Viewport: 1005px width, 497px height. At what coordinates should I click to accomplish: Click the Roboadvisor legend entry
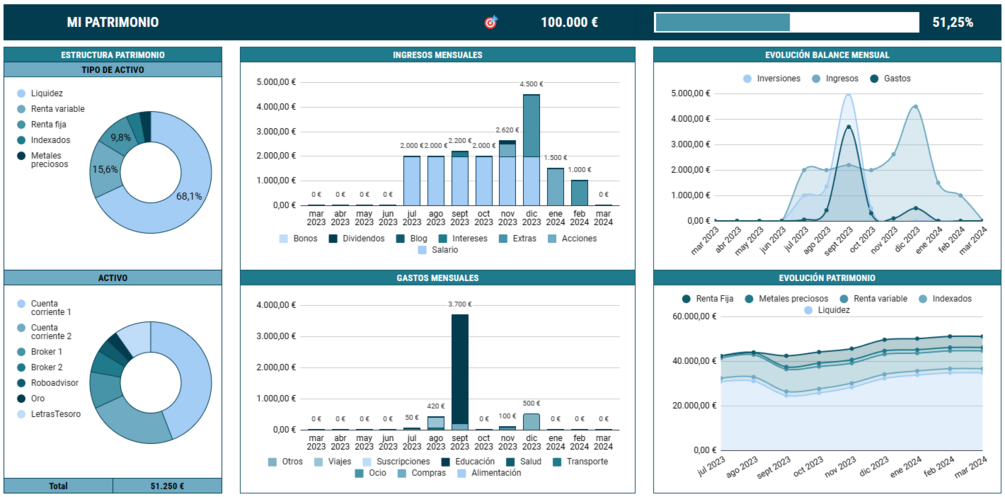46,383
